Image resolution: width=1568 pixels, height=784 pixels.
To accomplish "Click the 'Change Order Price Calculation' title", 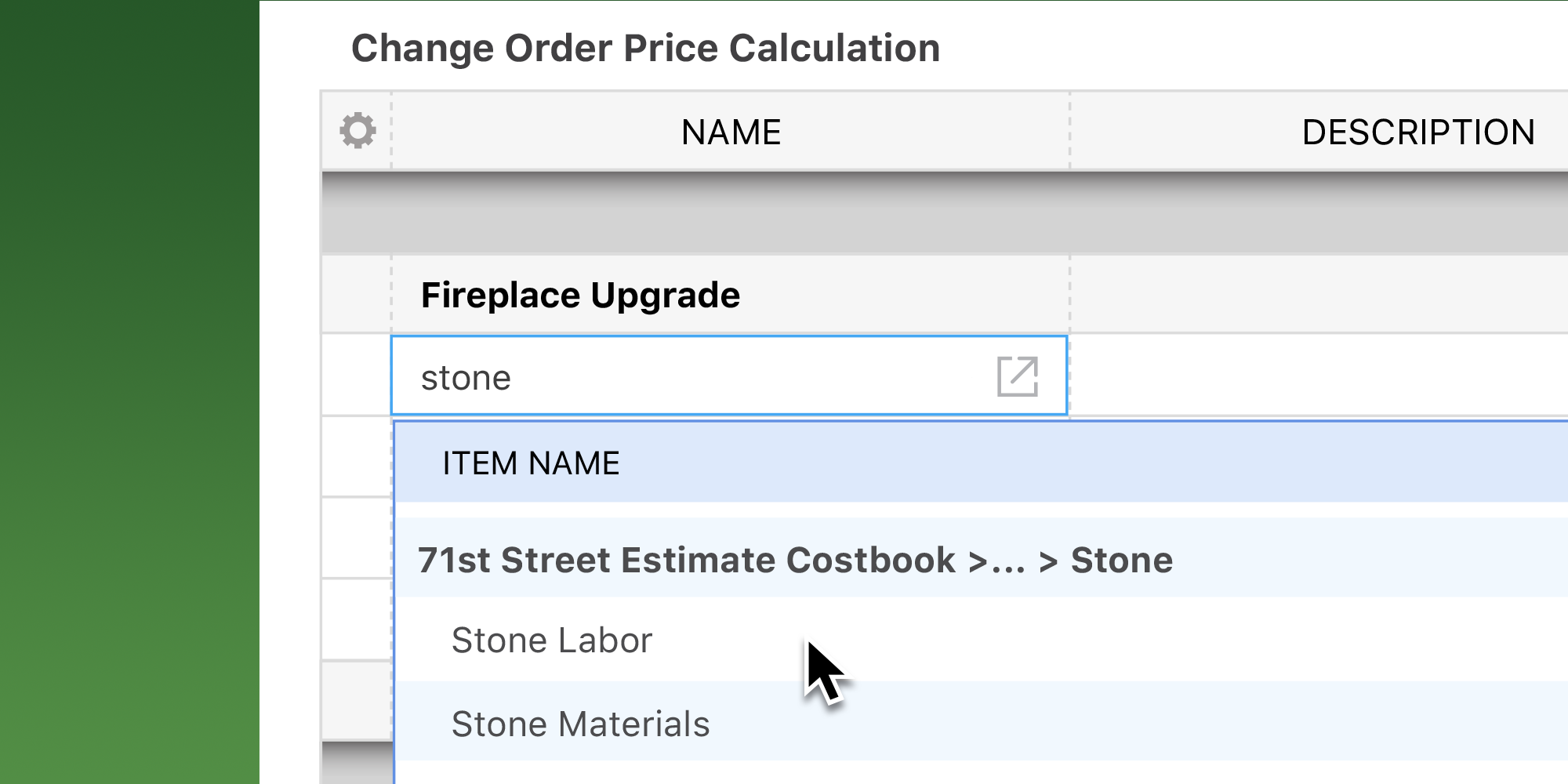I will click(646, 47).
